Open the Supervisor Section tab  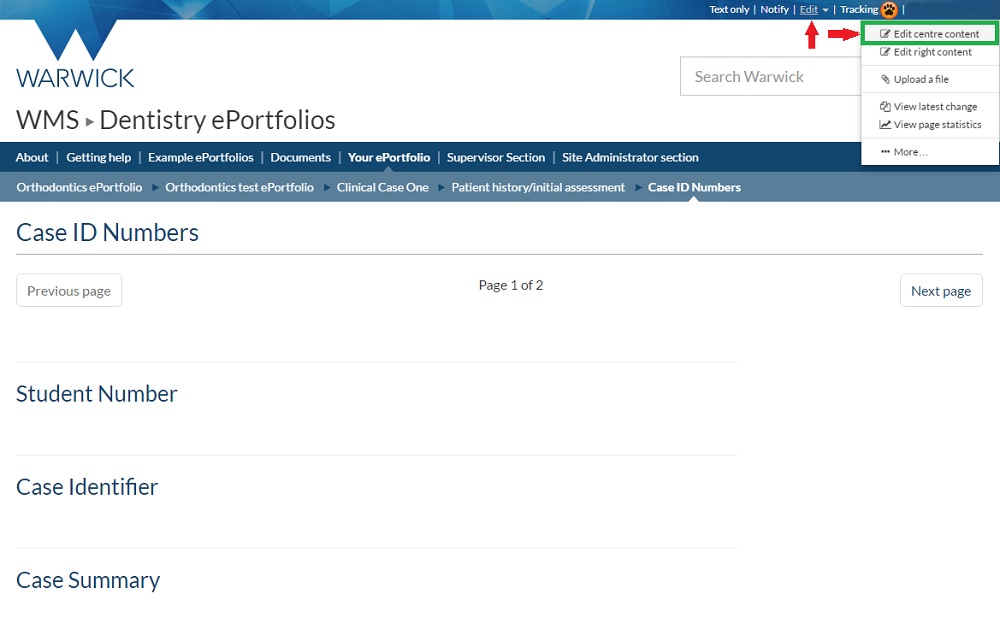coord(495,157)
